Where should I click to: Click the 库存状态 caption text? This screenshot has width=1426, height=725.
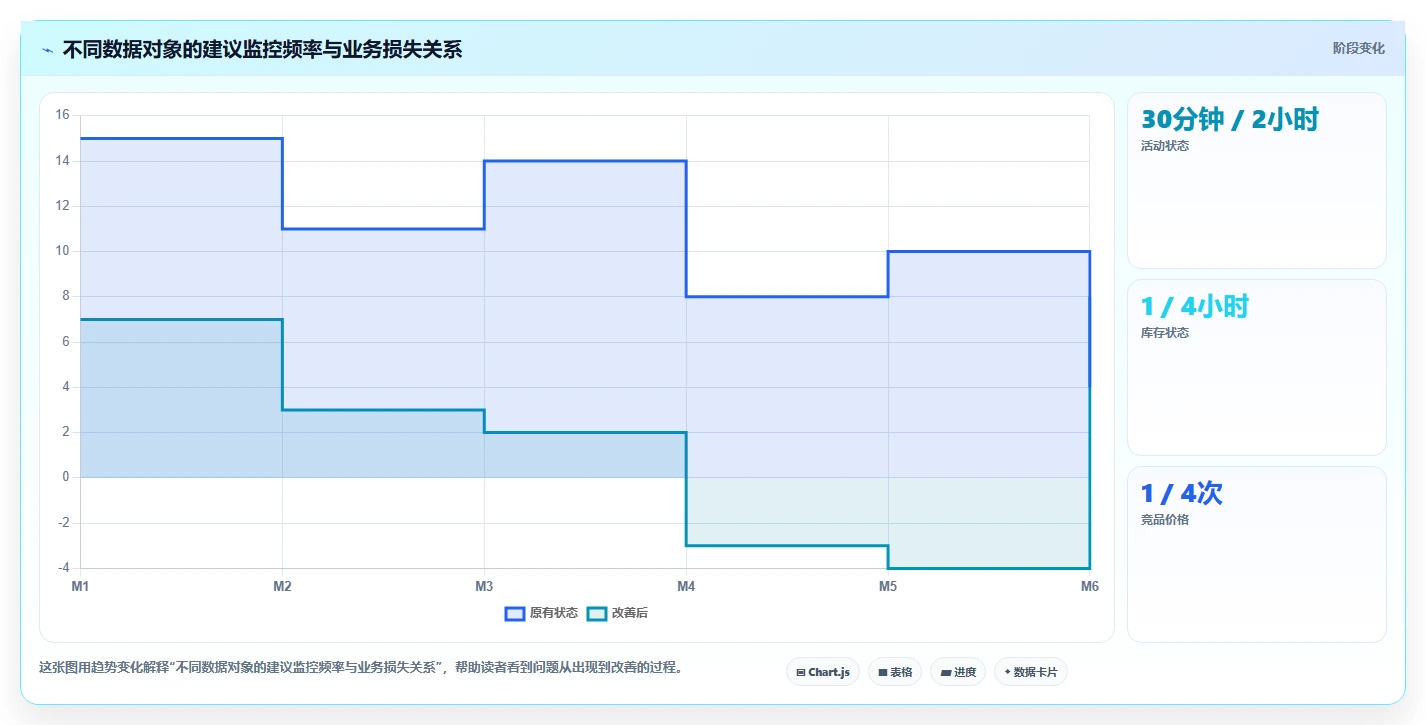1165,333
